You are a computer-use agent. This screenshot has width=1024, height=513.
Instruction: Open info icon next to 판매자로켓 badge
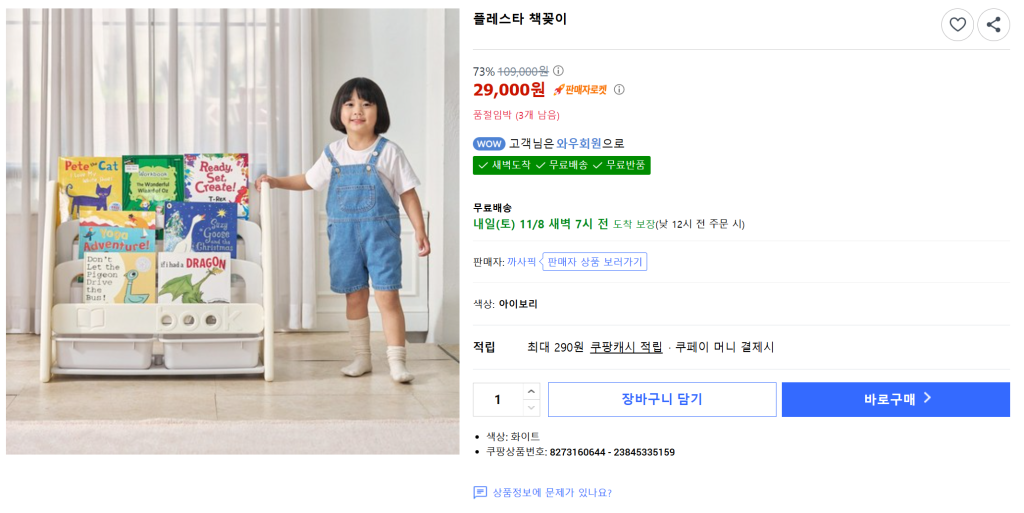tap(619, 90)
